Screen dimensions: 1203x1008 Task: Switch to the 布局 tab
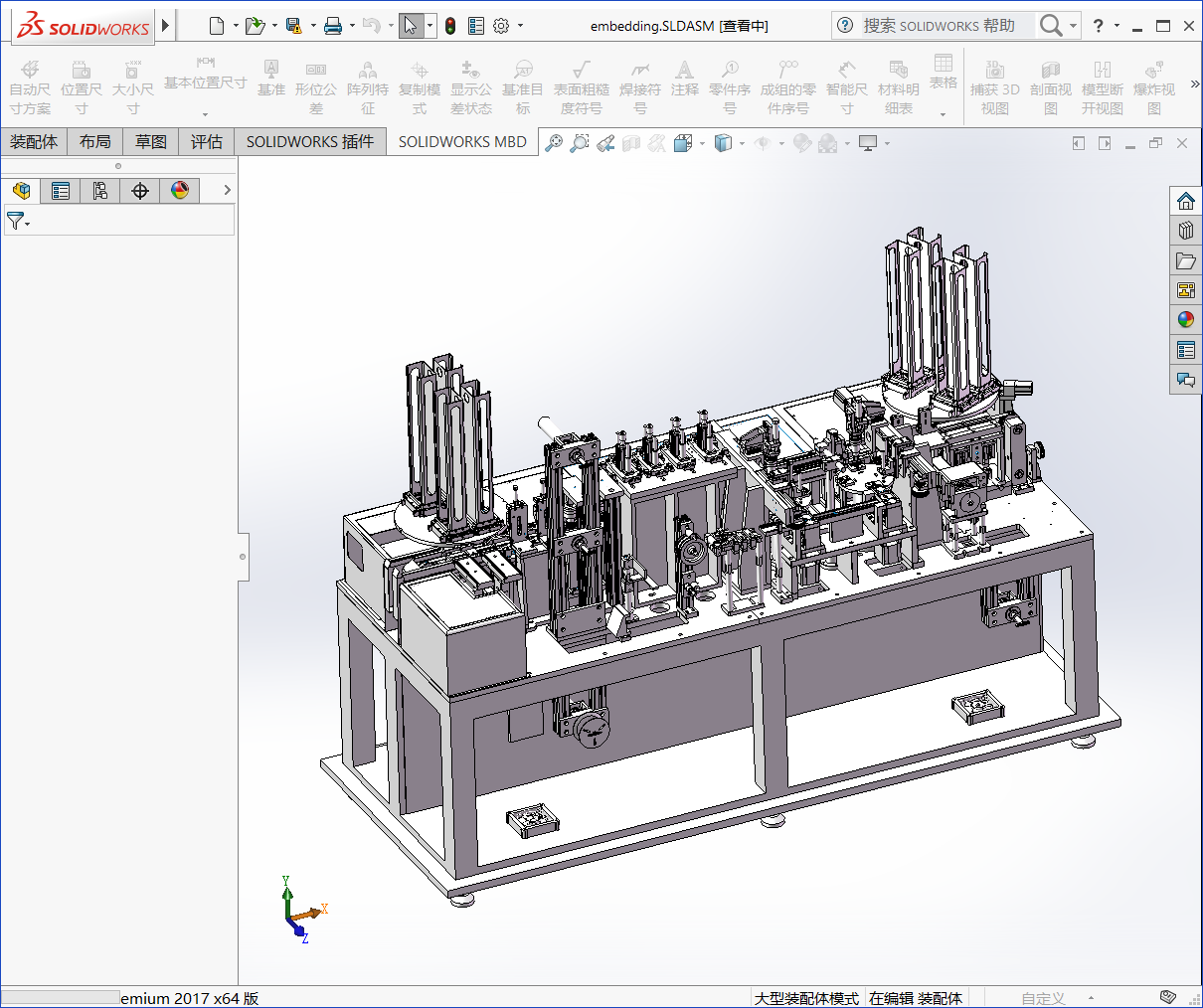95,142
